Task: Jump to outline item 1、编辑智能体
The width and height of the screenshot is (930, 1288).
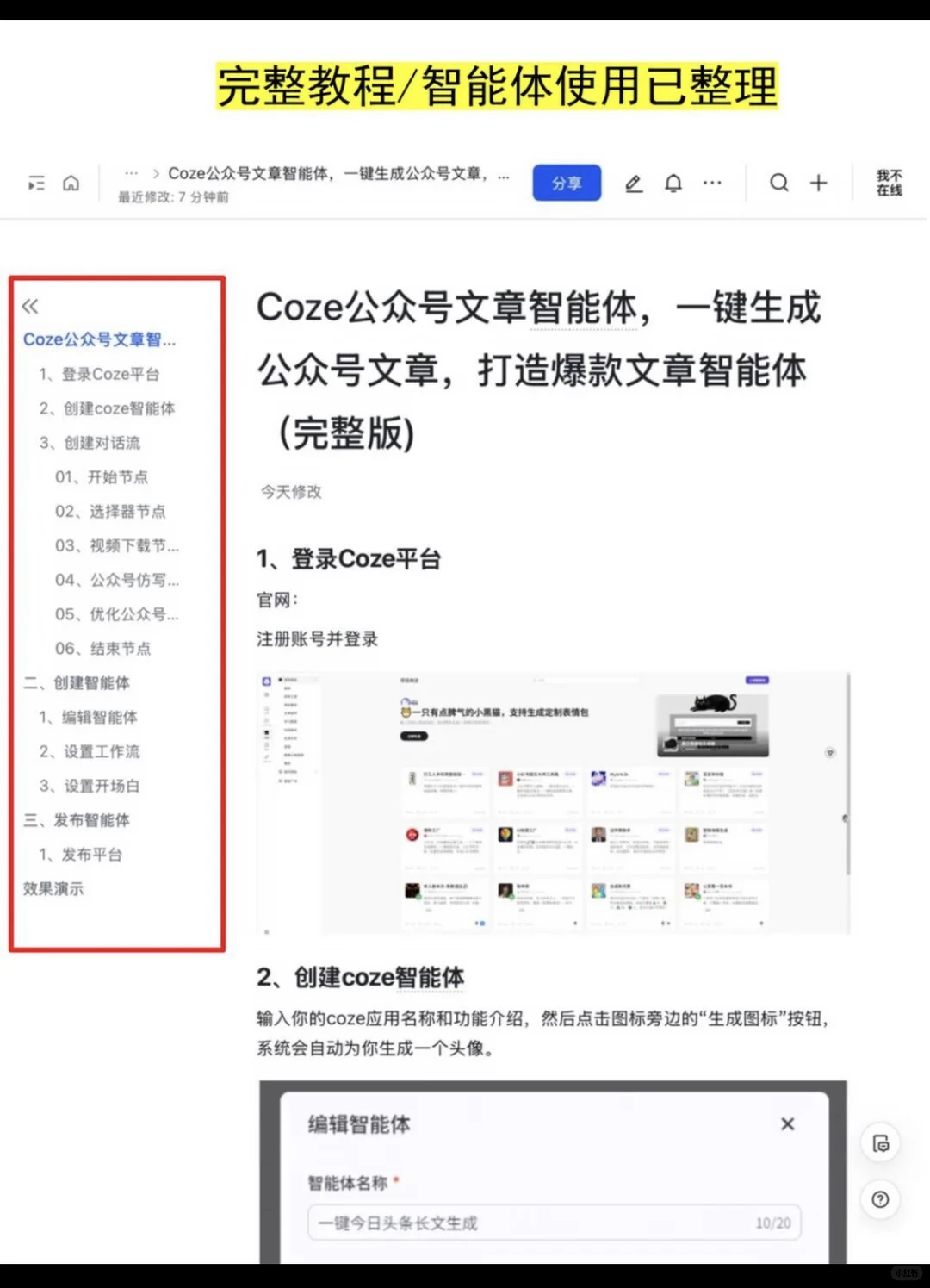Action: [88, 718]
